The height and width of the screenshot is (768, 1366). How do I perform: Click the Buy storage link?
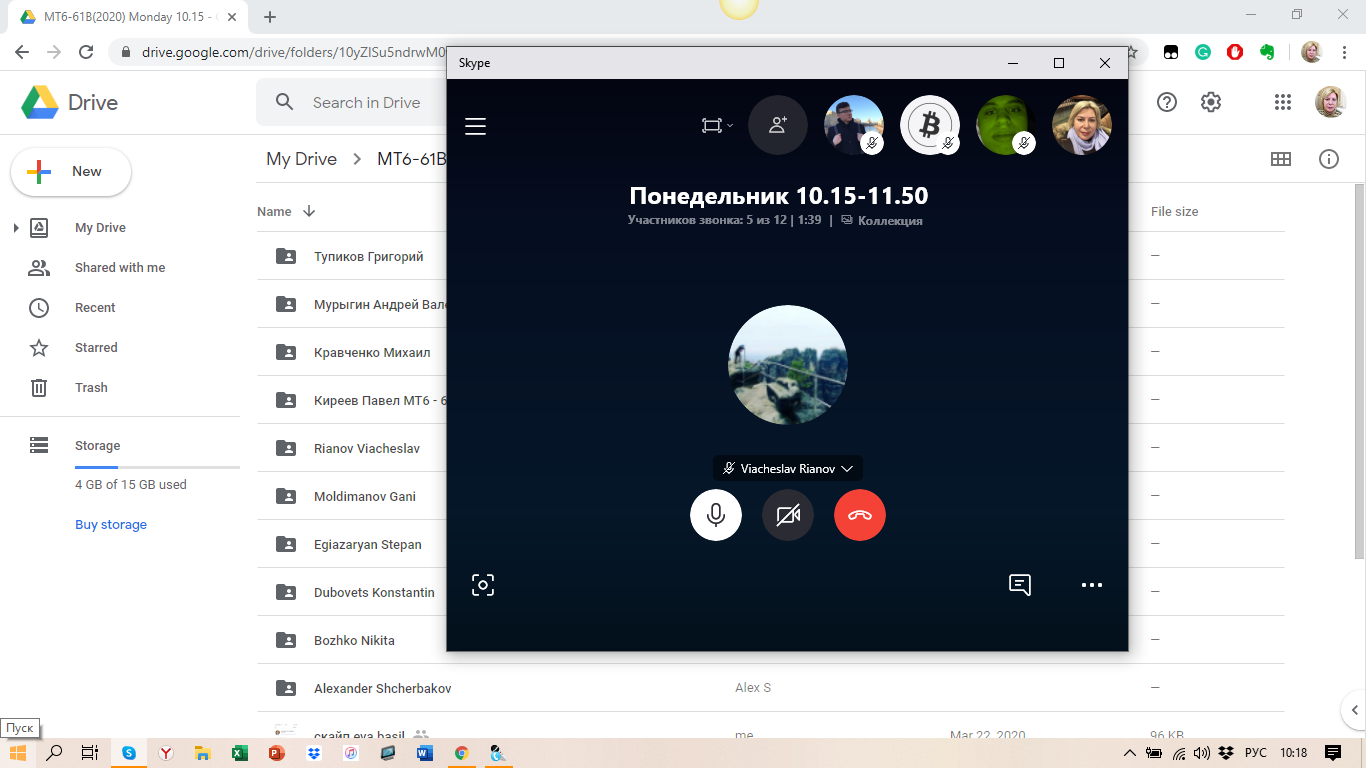[x=110, y=524]
